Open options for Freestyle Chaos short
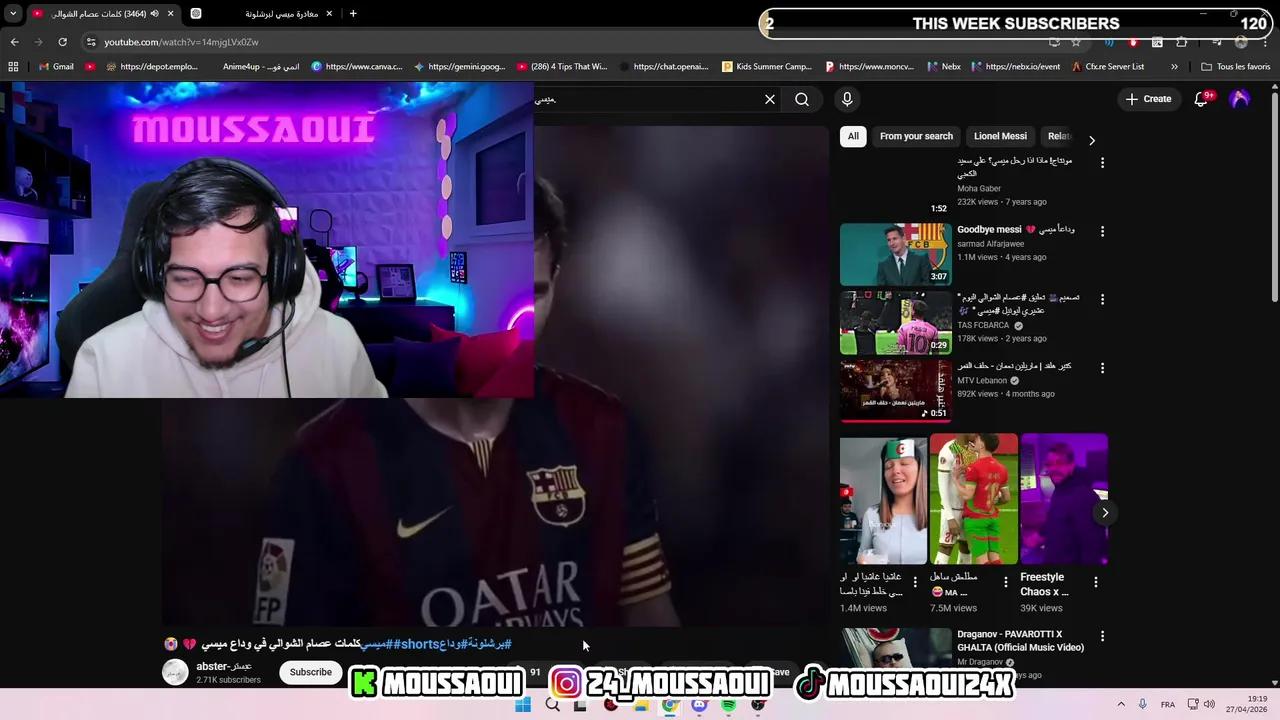This screenshot has width=1280, height=720. tap(1095, 582)
